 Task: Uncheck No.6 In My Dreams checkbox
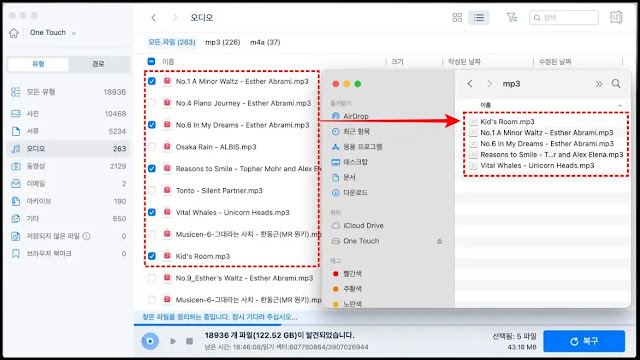[152, 125]
